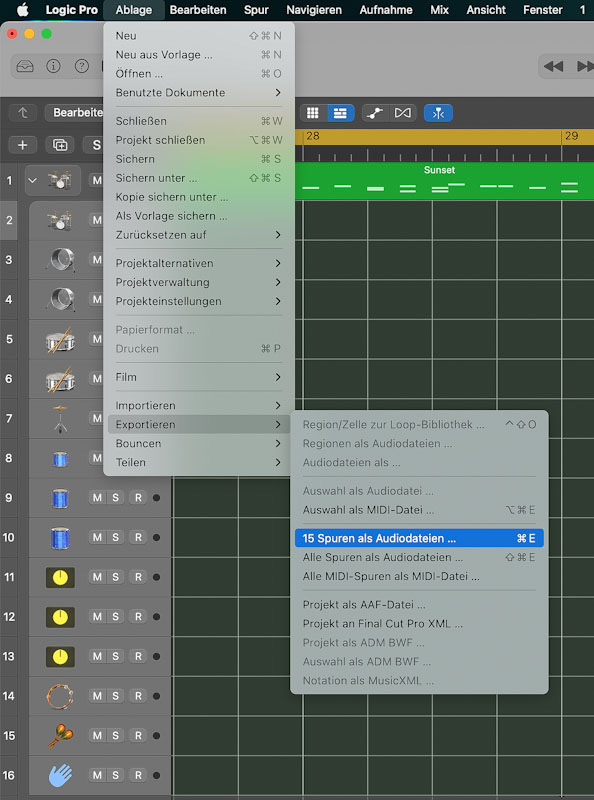Viewport: 594px width, 800px height.
Task: Toggle the Flex bowtie icon
Action: 403,113
